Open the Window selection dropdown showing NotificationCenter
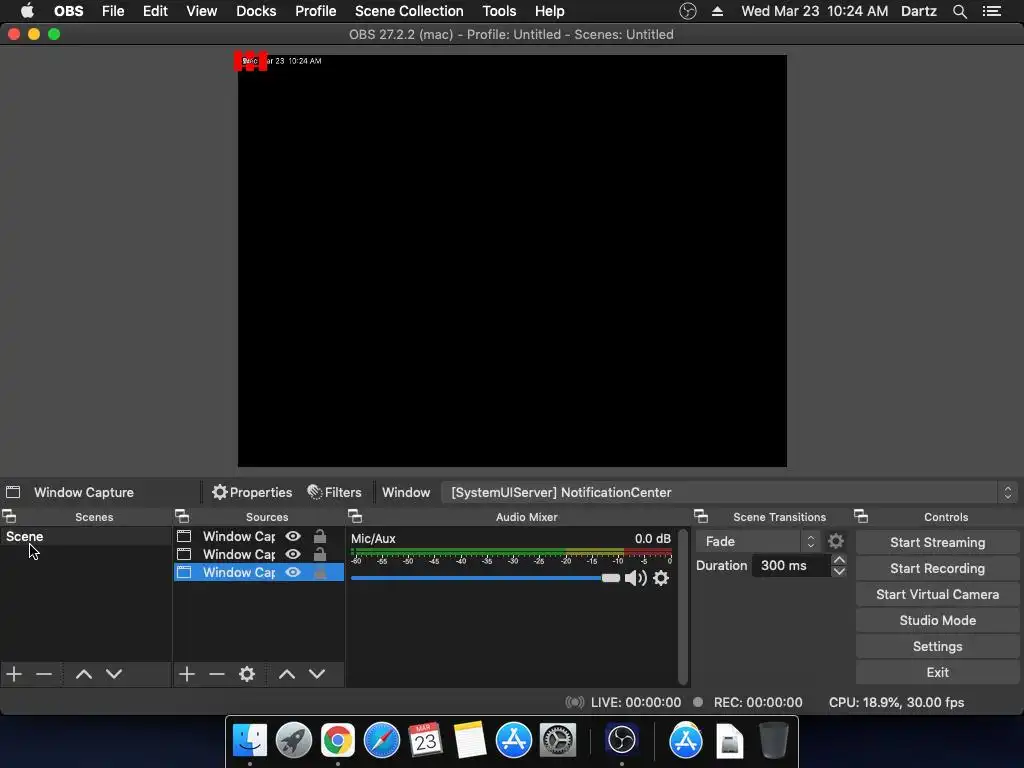1024x768 pixels. coord(729,492)
